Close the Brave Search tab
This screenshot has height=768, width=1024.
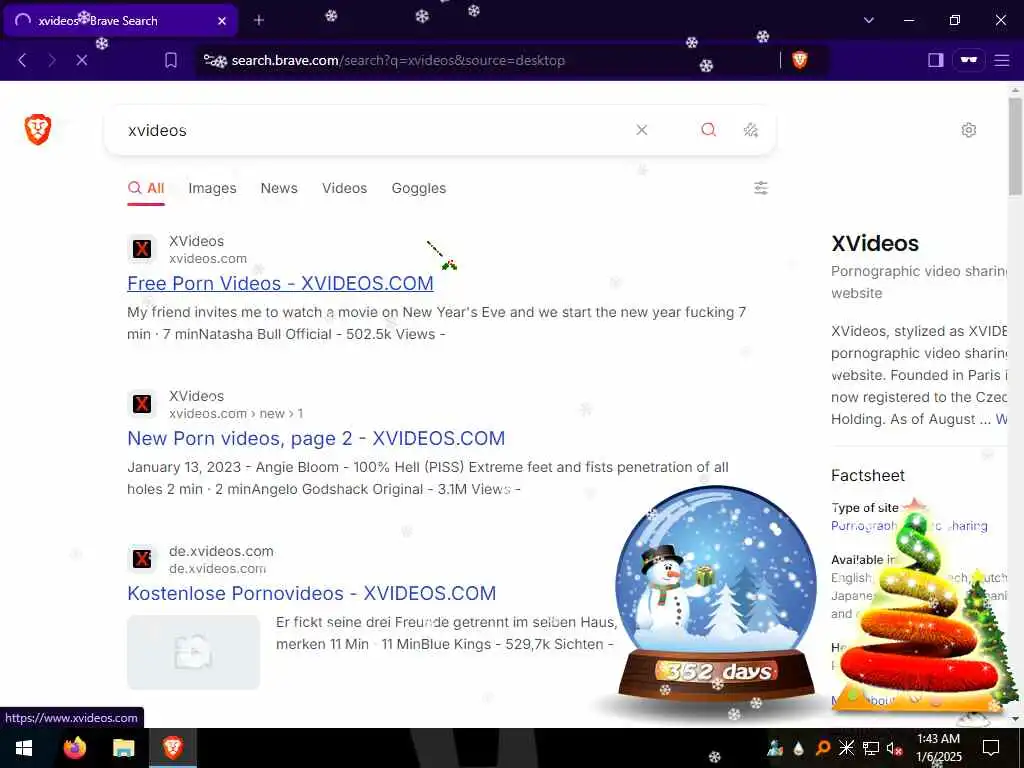tap(222, 21)
